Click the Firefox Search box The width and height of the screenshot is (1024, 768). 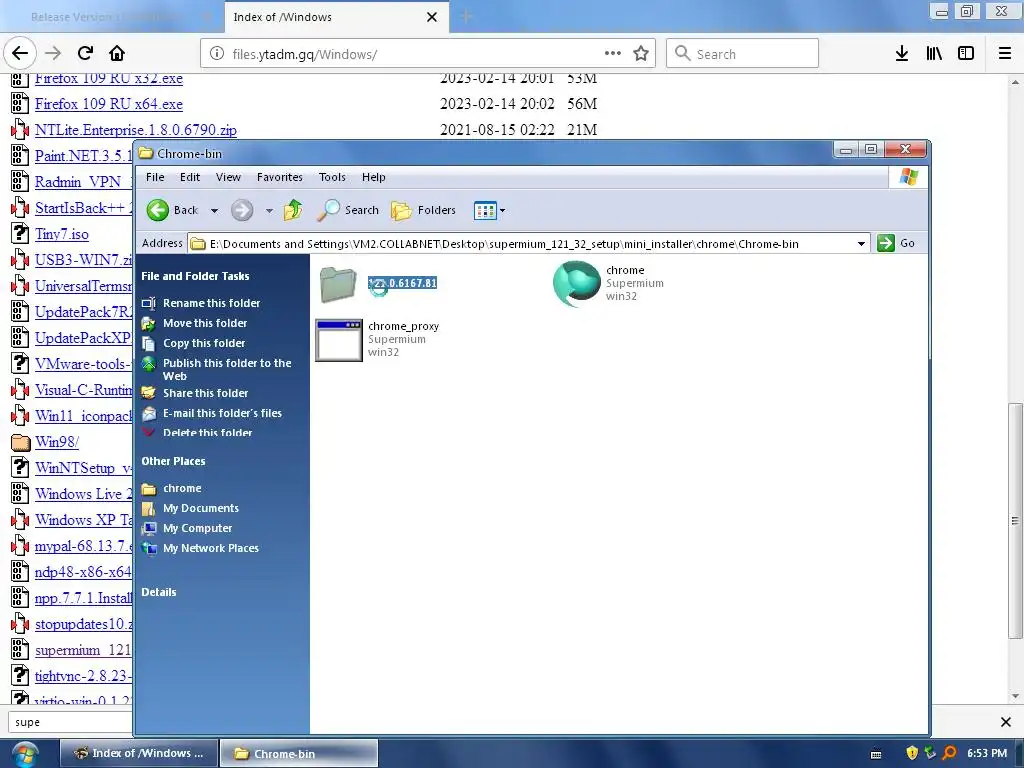742,54
